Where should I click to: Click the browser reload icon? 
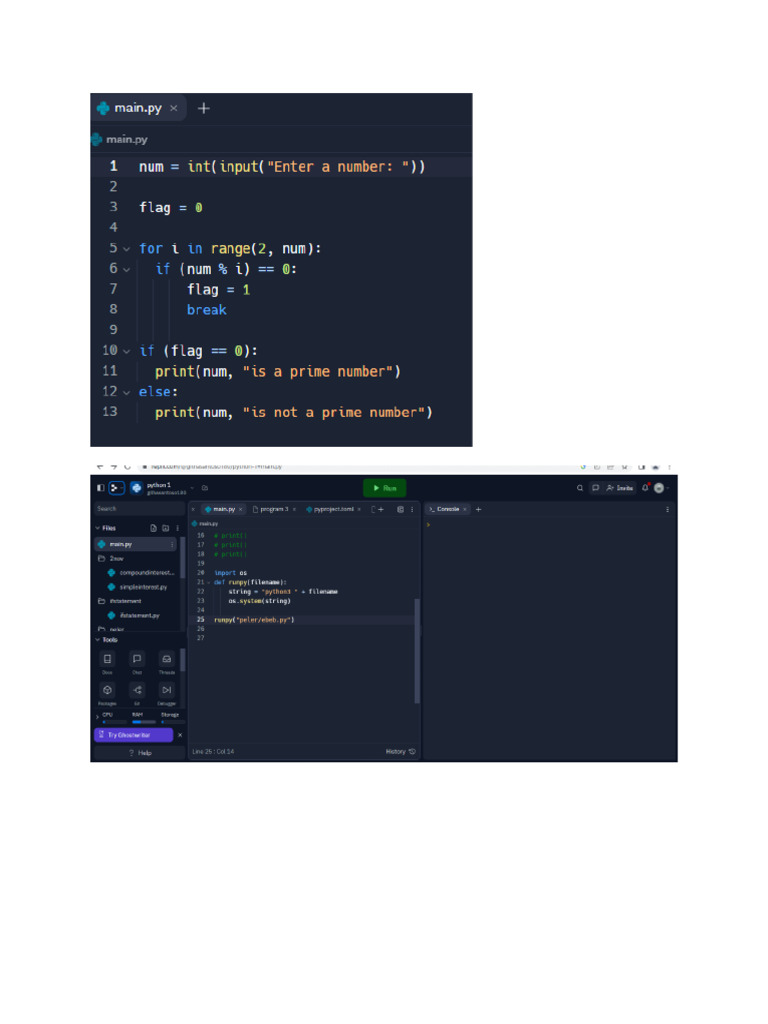pyautogui.click(x=127, y=467)
